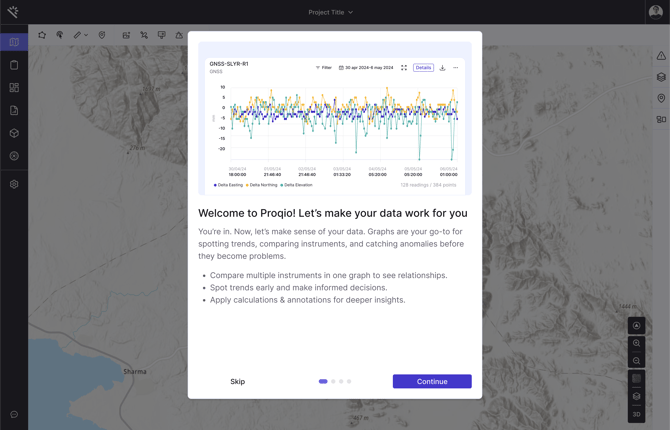Go to first onboarding page dot
This screenshot has height=430, width=670.
click(323, 381)
